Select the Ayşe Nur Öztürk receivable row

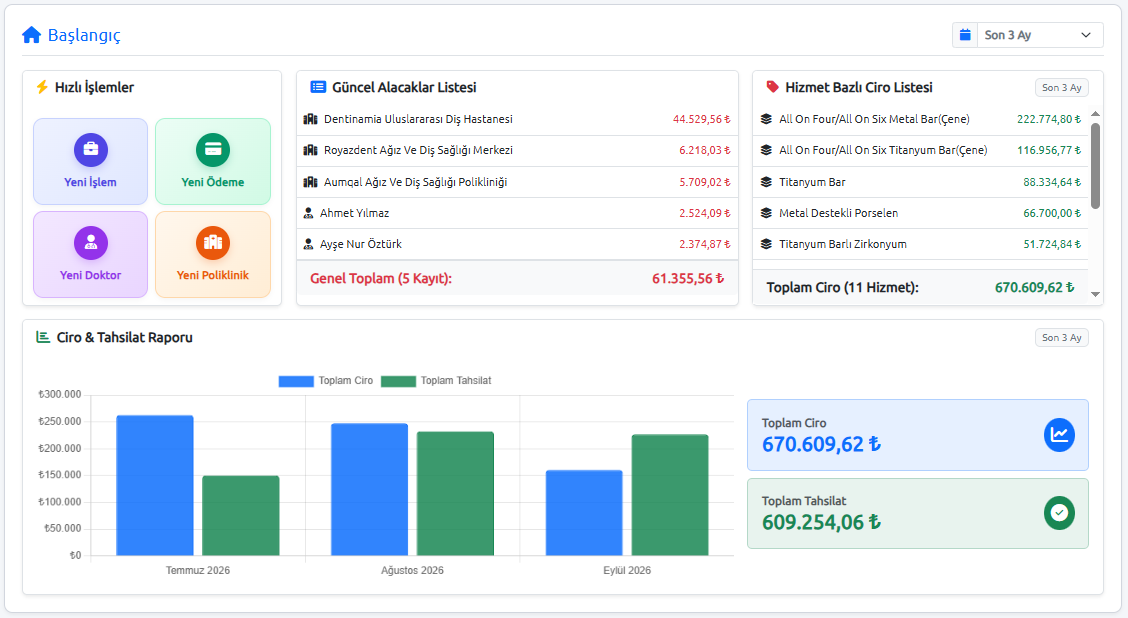pyautogui.click(x=517, y=244)
